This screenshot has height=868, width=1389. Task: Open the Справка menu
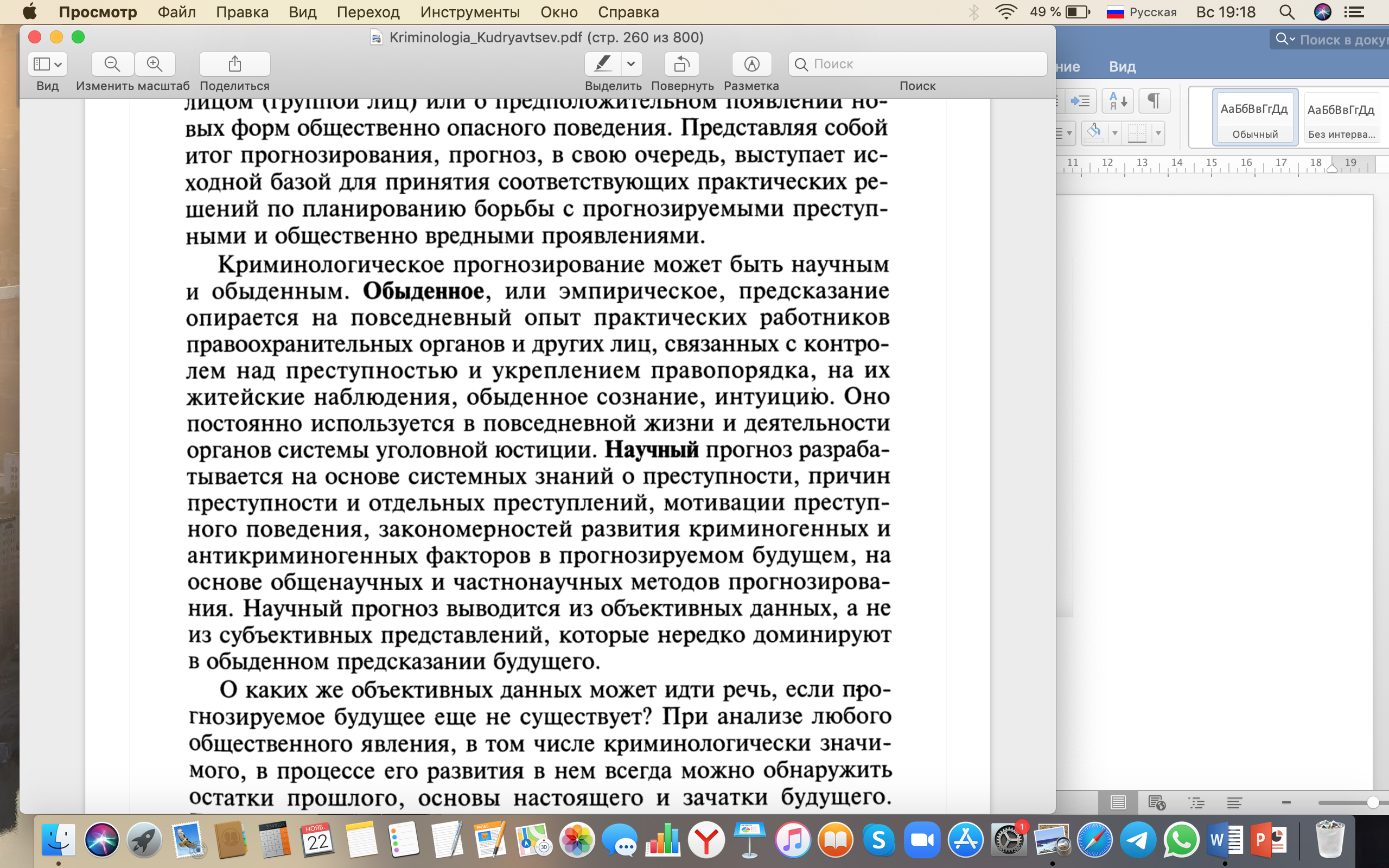click(628, 12)
